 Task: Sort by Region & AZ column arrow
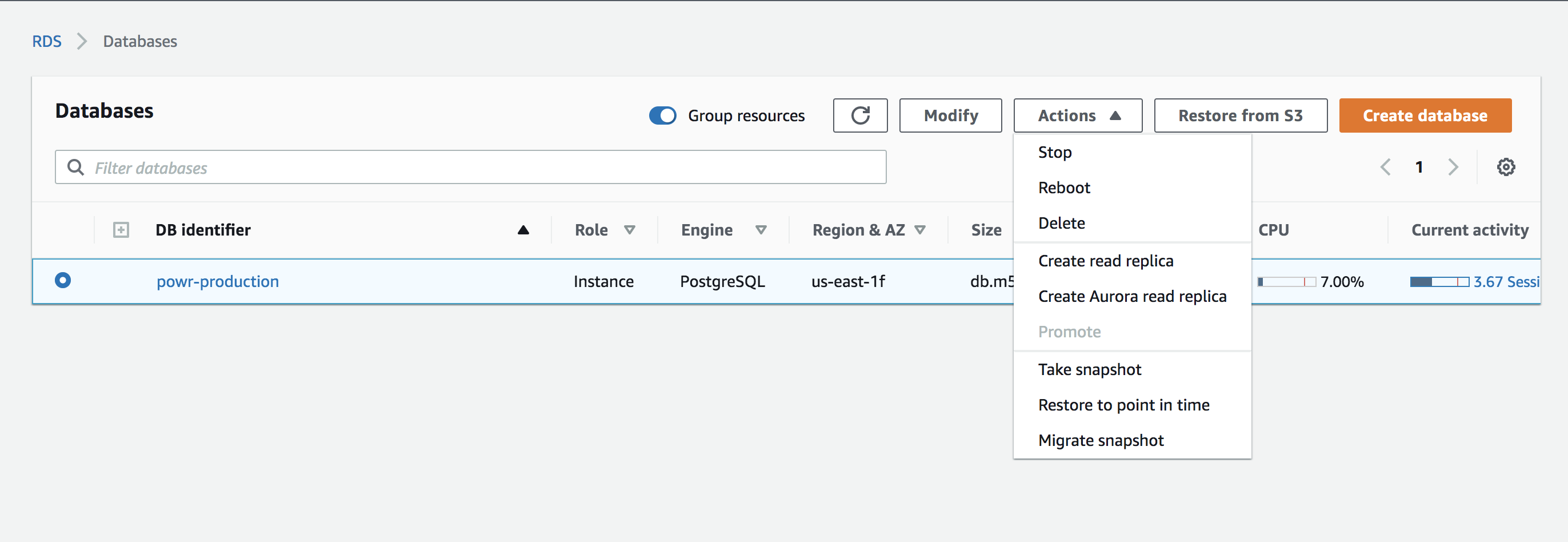click(920, 230)
